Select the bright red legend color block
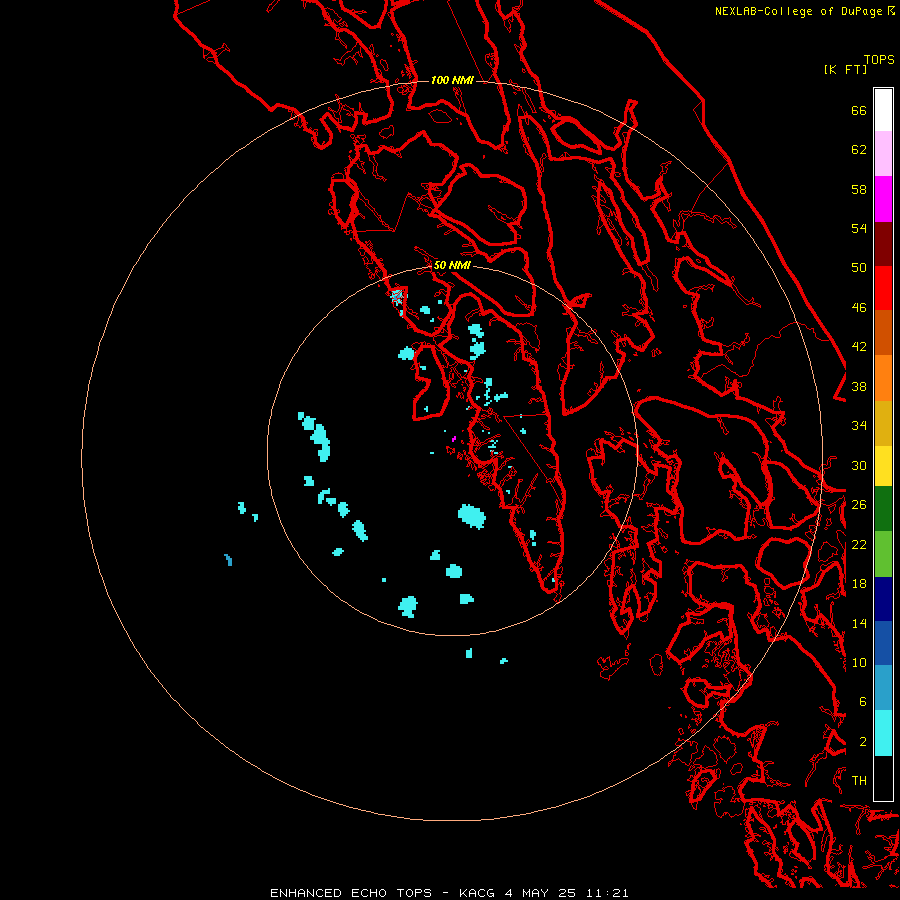 [x=883, y=288]
